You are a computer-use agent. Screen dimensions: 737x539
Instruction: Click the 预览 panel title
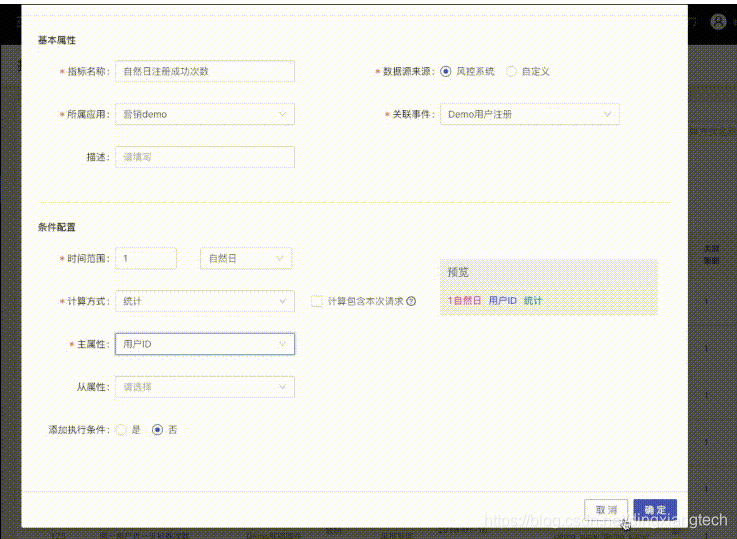(x=458, y=272)
